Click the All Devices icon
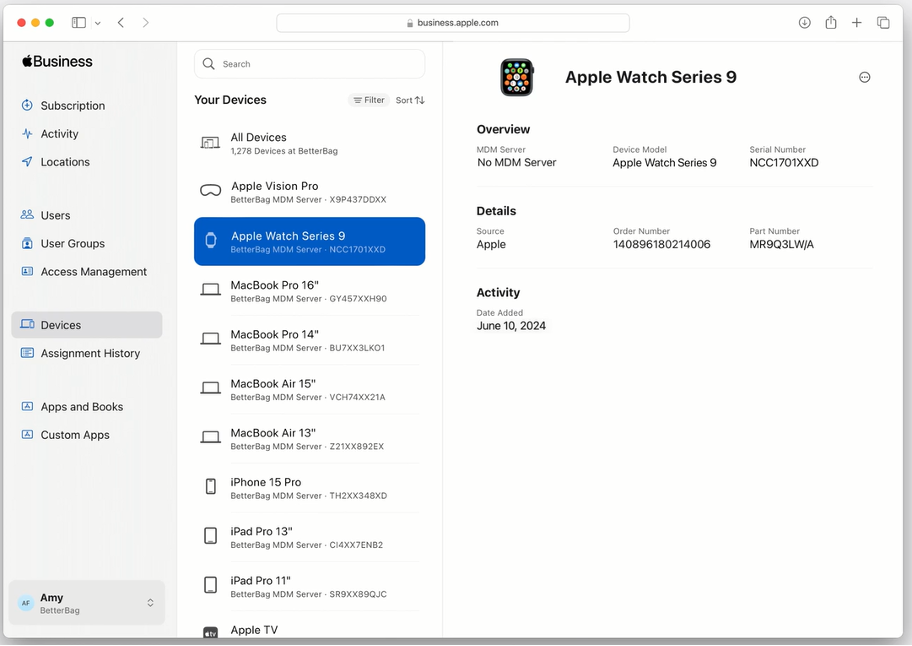 (x=210, y=142)
